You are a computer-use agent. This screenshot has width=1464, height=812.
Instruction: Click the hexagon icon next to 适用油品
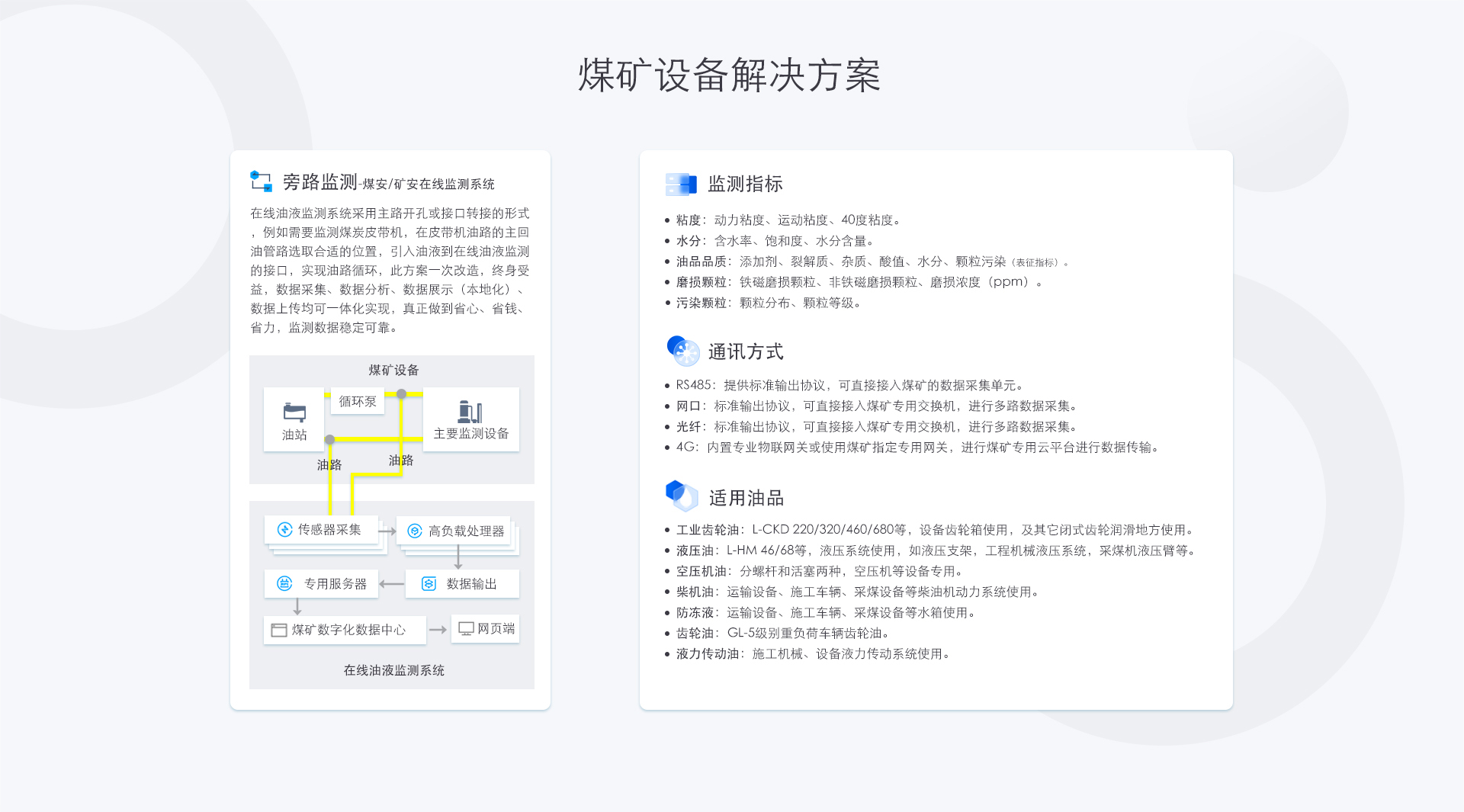click(x=681, y=496)
